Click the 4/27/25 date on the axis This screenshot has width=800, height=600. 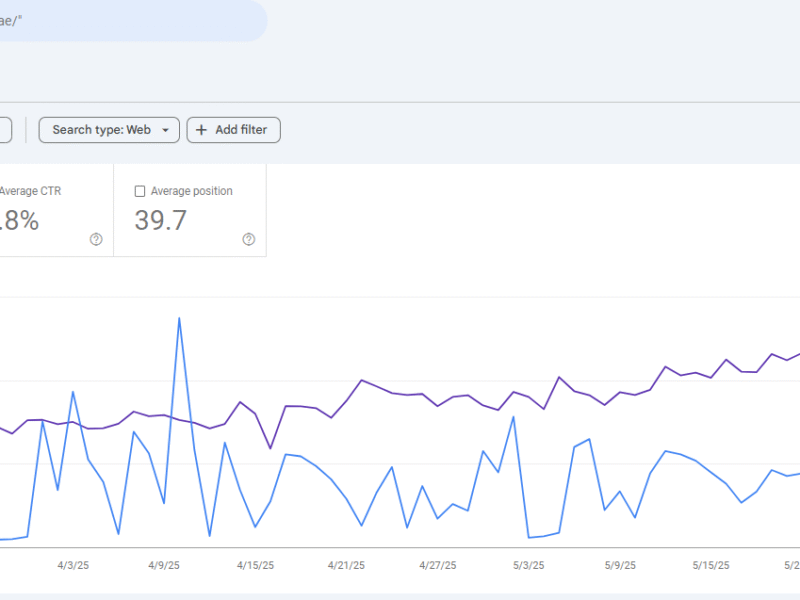[x=437, y=565]
